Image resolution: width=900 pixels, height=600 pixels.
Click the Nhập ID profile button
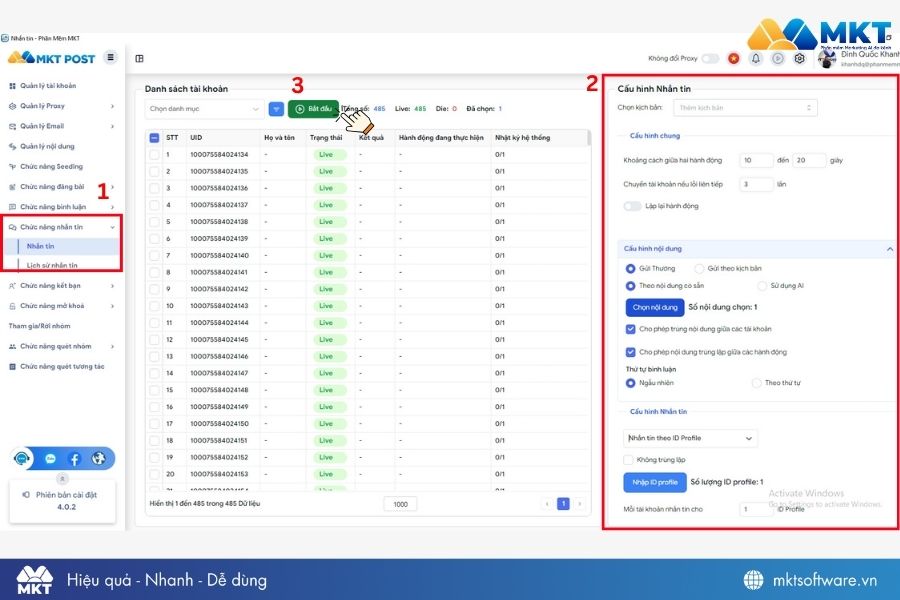(654, 482)
